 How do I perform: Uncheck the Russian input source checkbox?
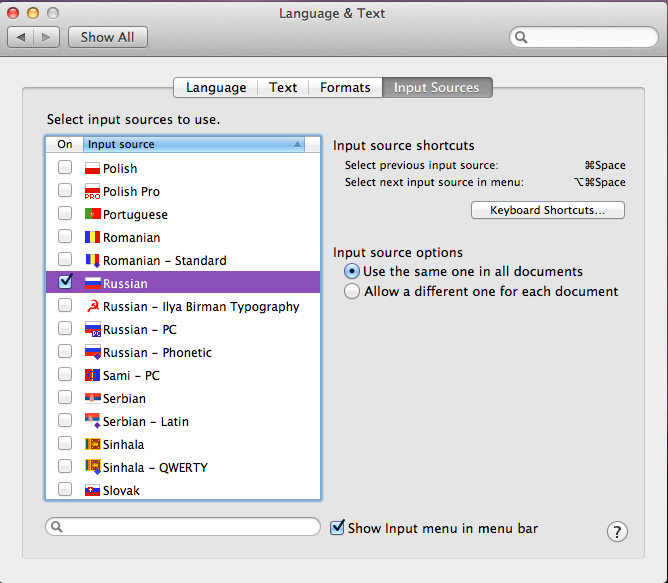65,283
